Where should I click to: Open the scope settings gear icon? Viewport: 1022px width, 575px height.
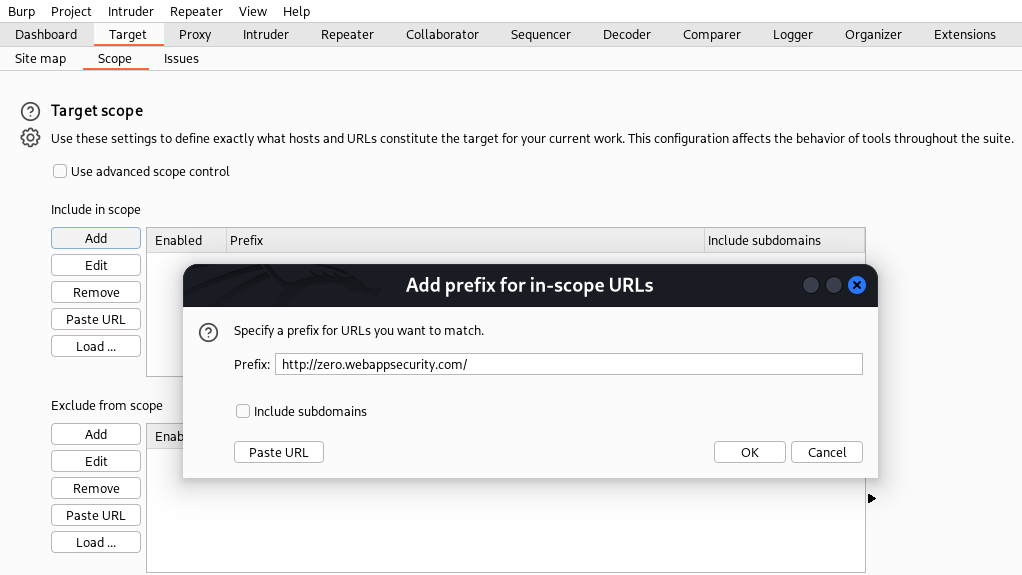[x=30, y=138]
